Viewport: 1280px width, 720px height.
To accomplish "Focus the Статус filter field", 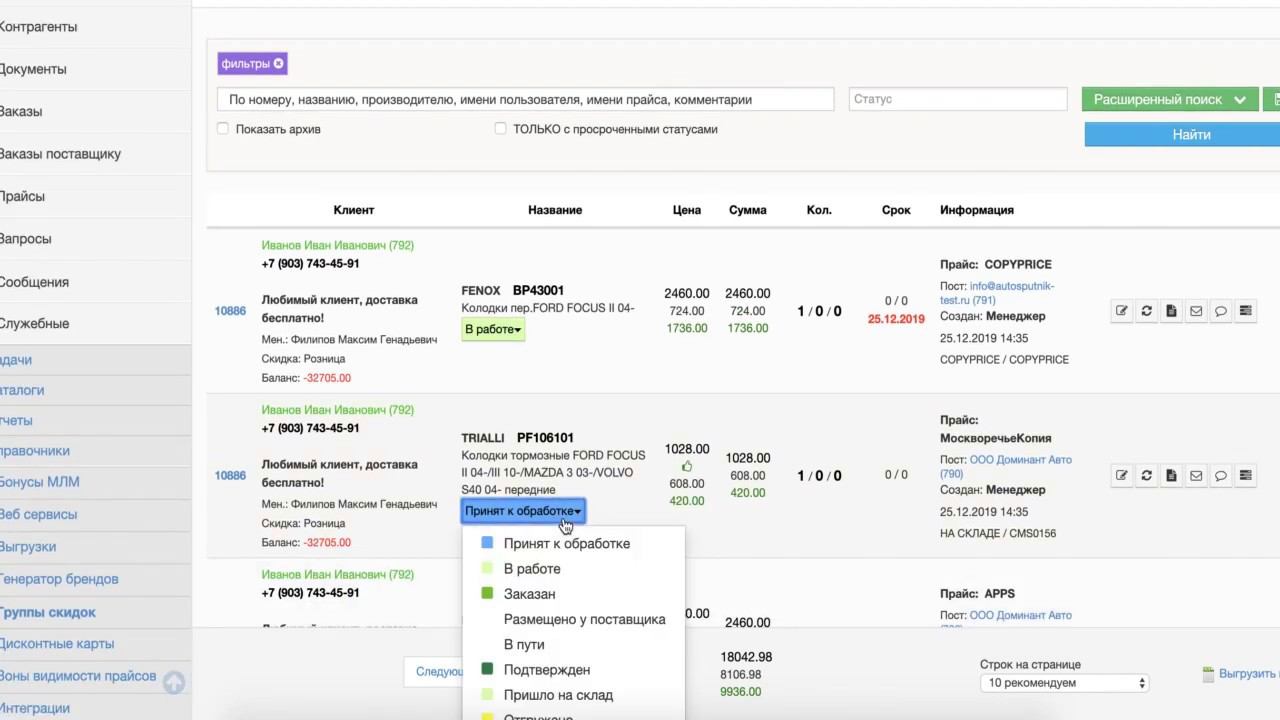I will [958, 99].
